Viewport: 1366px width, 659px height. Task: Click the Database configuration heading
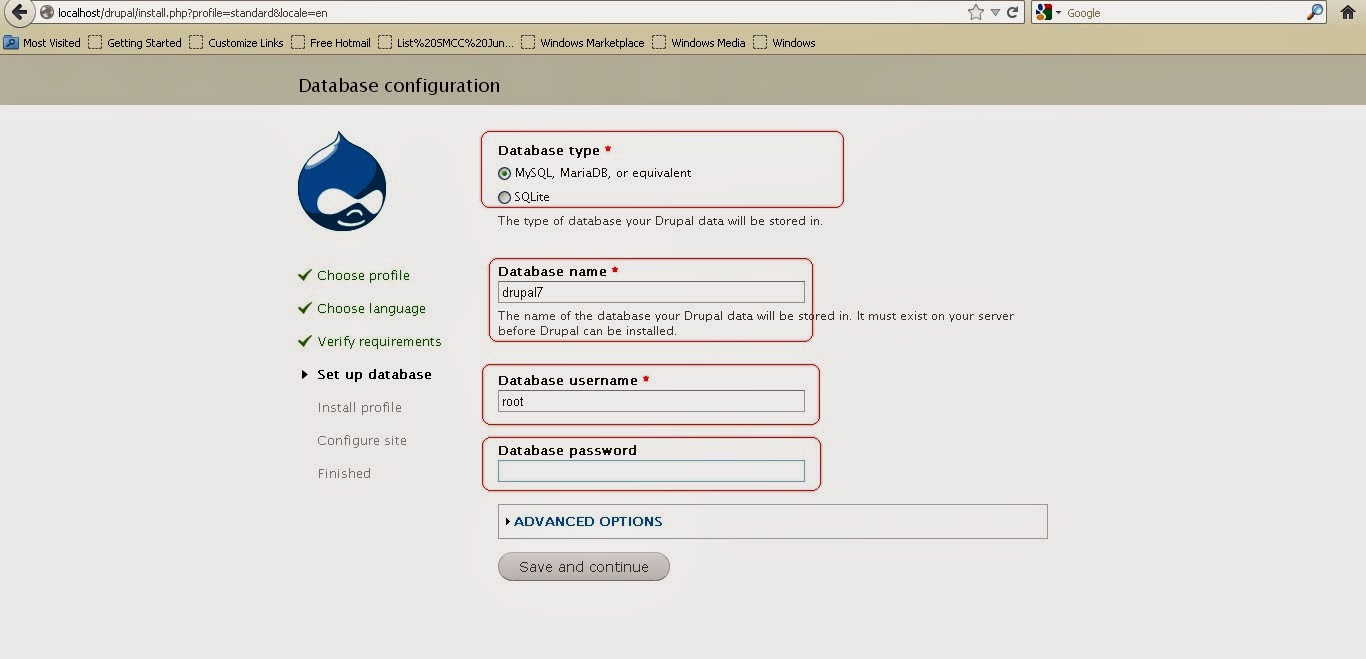pyautogui.click(x=399, y=86)
